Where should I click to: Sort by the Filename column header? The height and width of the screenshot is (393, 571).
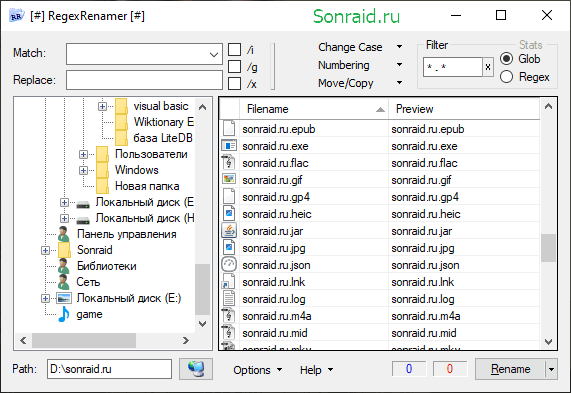[x=314, y=109]
